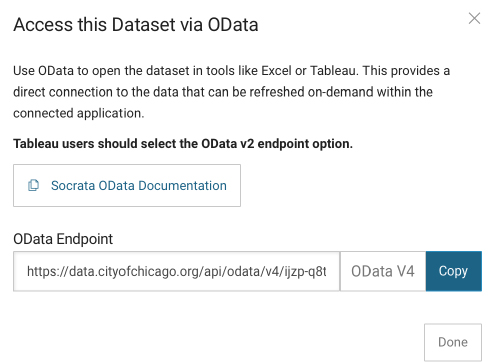The height and width of the screenshot is (364, 494).
Task: Click the document icon beside Socrata OData Documentation
Action: (33, 185)
